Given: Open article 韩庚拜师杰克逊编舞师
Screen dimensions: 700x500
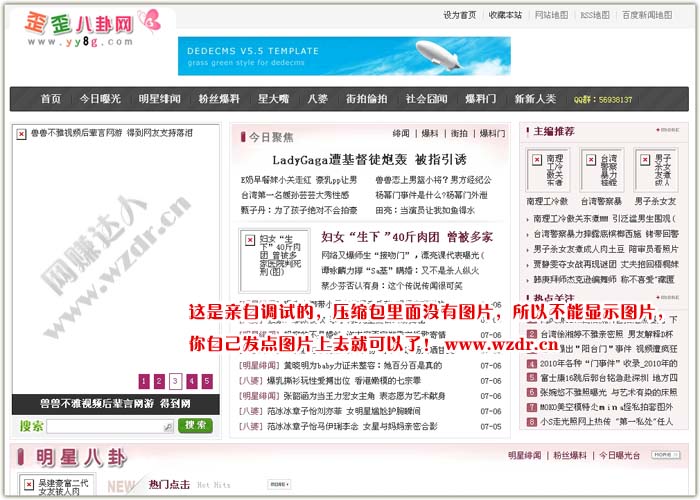Looking at the screenshot, I should pyautogui.click(x=604, y=279).
